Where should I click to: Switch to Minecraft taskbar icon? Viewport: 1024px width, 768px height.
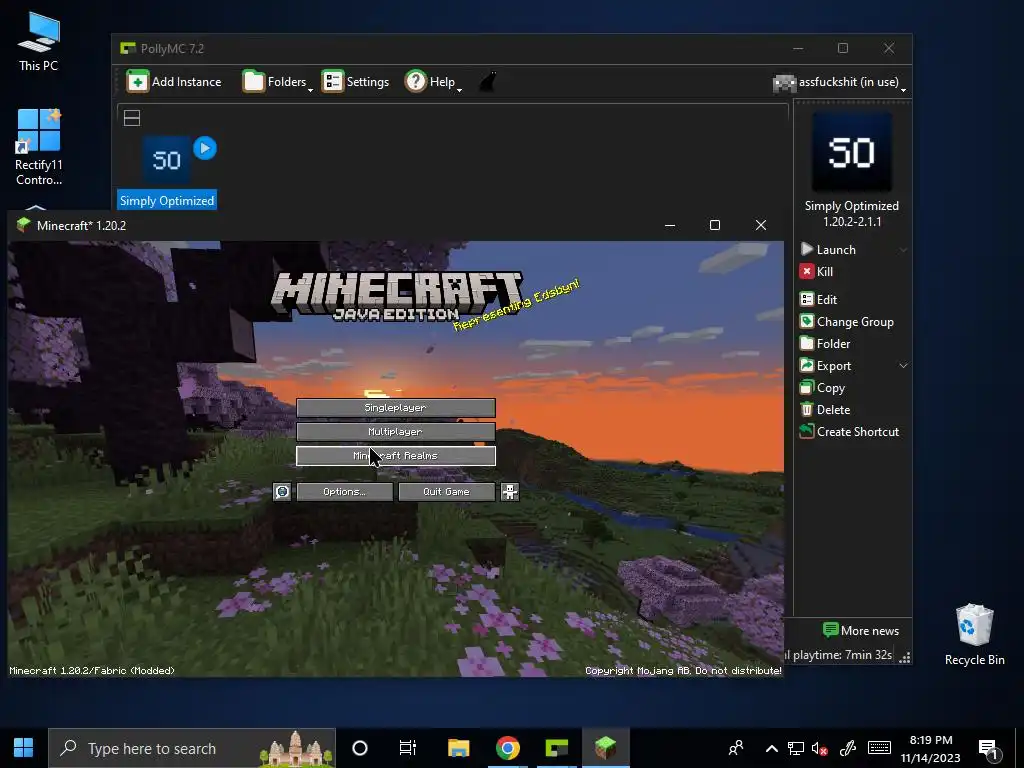coord(605,748)
